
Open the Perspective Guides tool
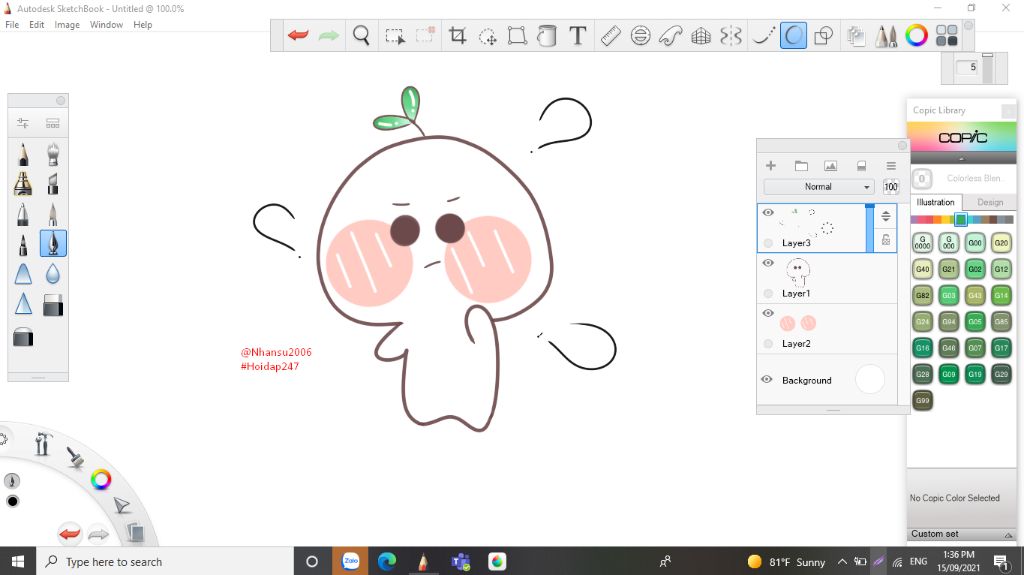(x=701, y=35)
